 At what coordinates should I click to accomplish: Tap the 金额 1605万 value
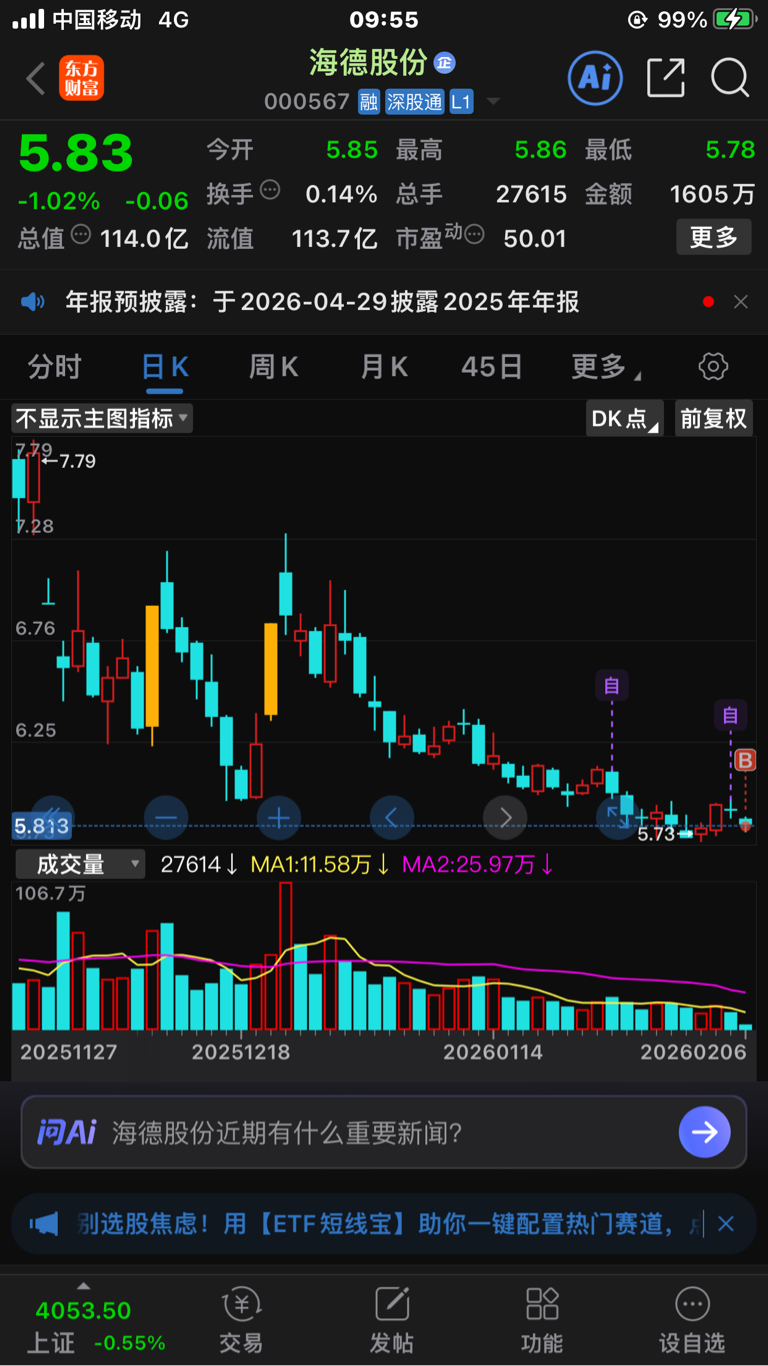(x=712, y=194)
